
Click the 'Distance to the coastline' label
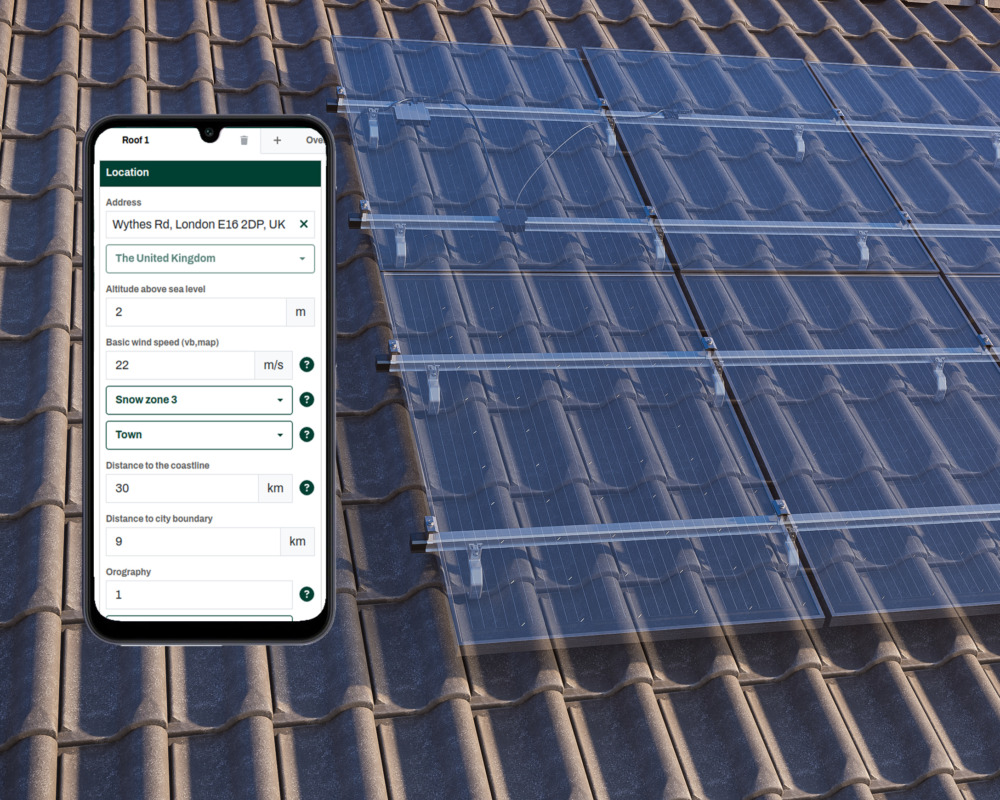[158, 466]
